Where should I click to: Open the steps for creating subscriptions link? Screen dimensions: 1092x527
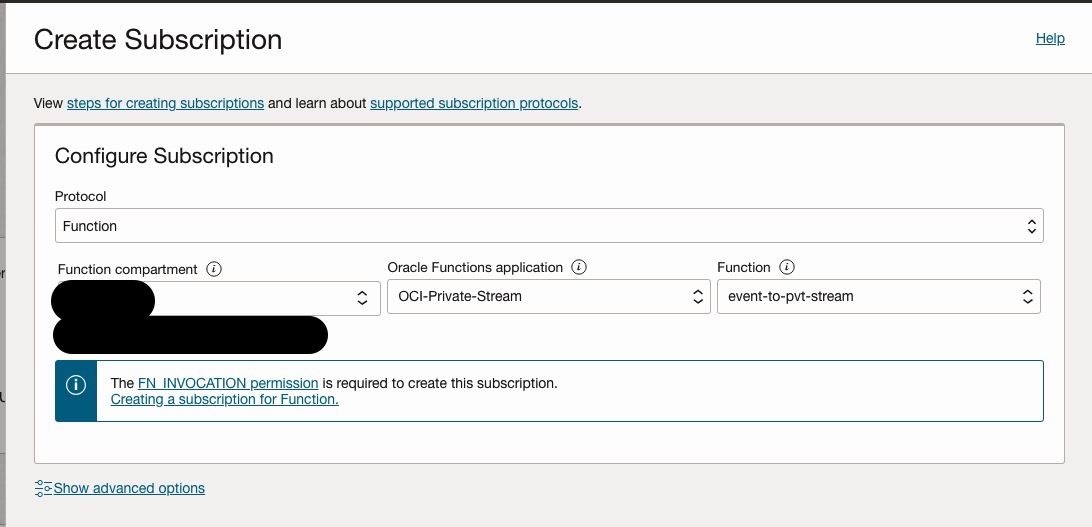click(x=165, y=103)
